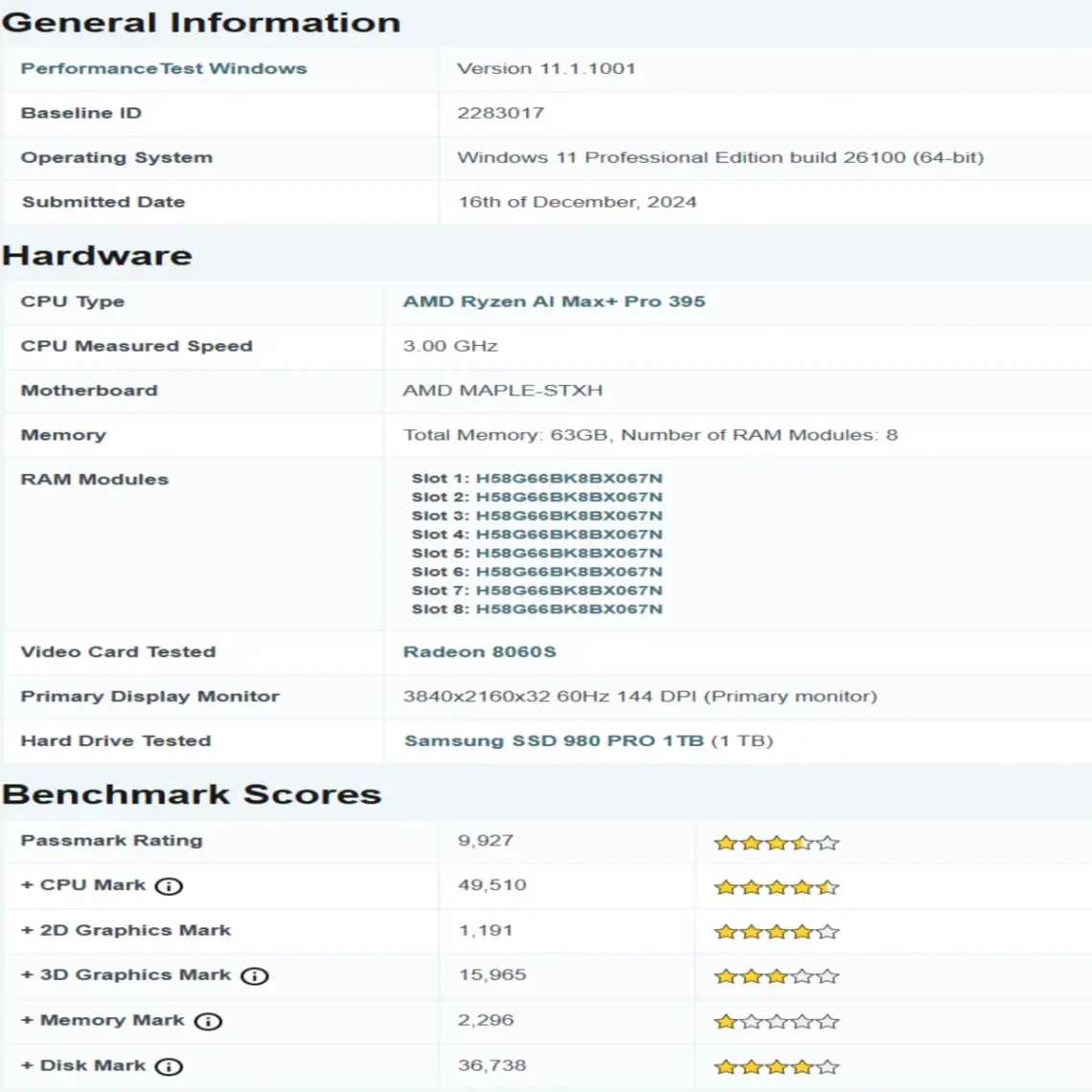Click the RAM Modules label

pos(94,479)
